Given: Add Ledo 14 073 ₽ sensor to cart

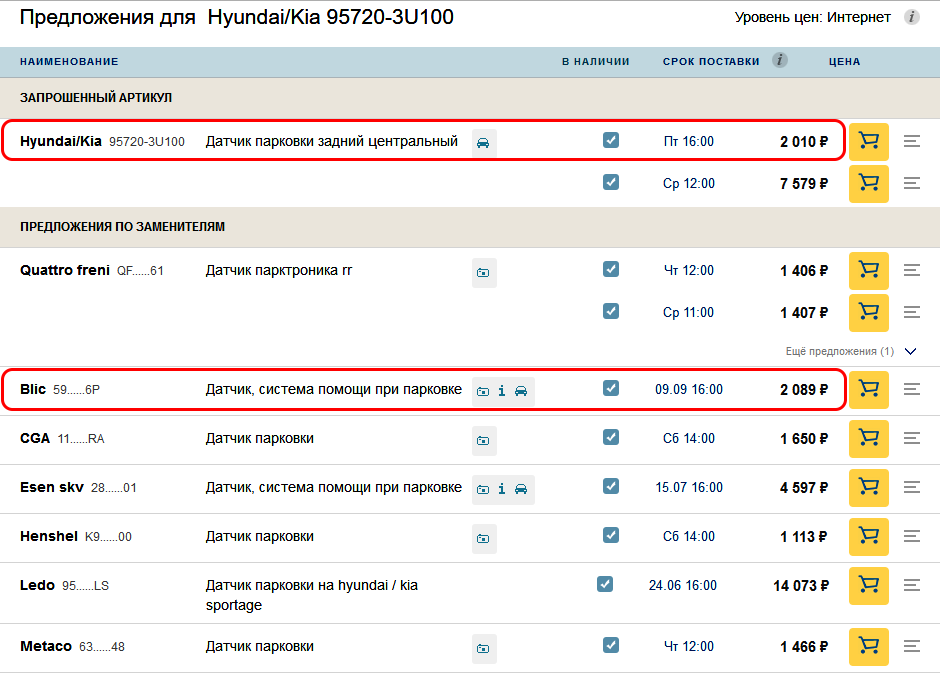Looking at the screenshot, I should point(869,586).
